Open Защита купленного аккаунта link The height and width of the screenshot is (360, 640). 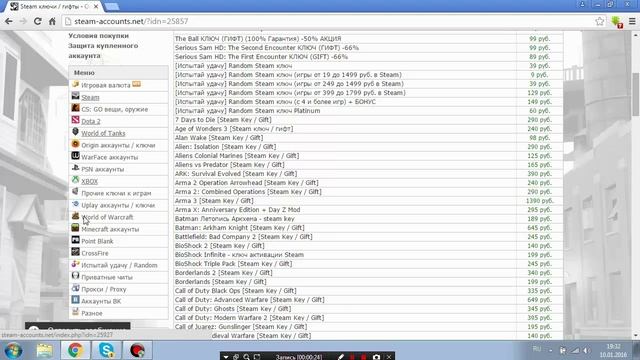tap(103, 51)
